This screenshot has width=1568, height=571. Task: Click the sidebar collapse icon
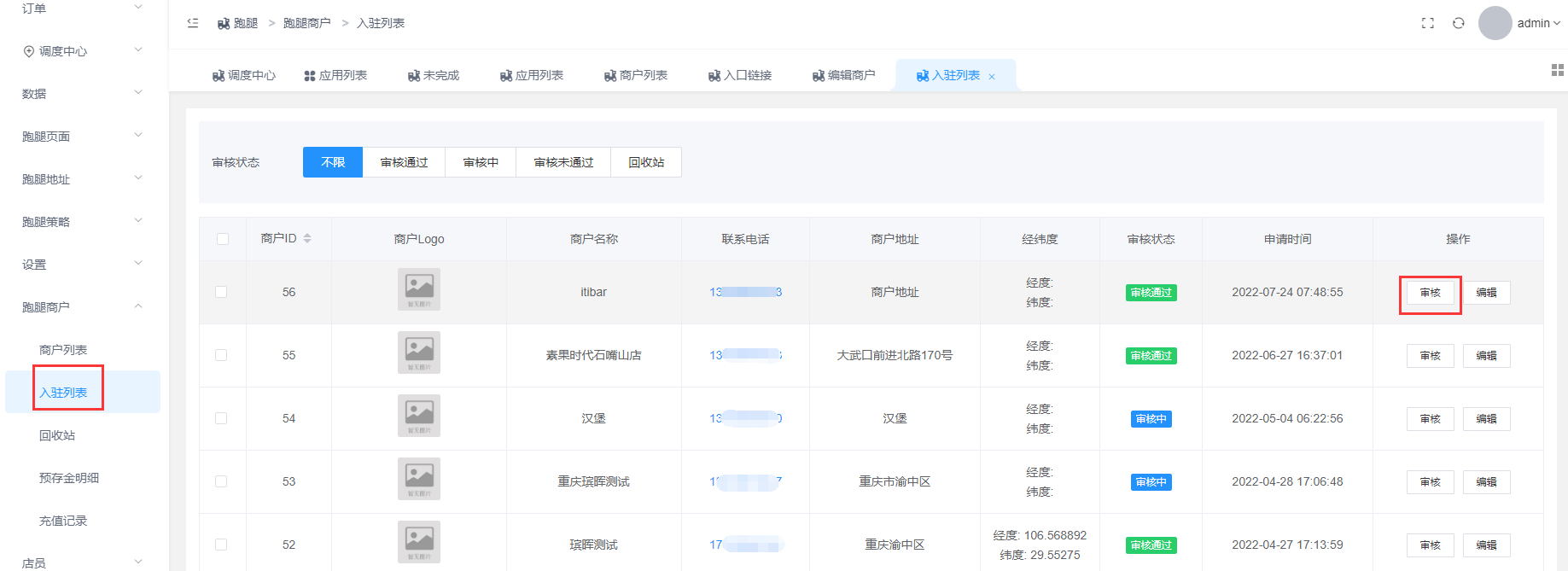pyautogui.click(x=193, y=23)
